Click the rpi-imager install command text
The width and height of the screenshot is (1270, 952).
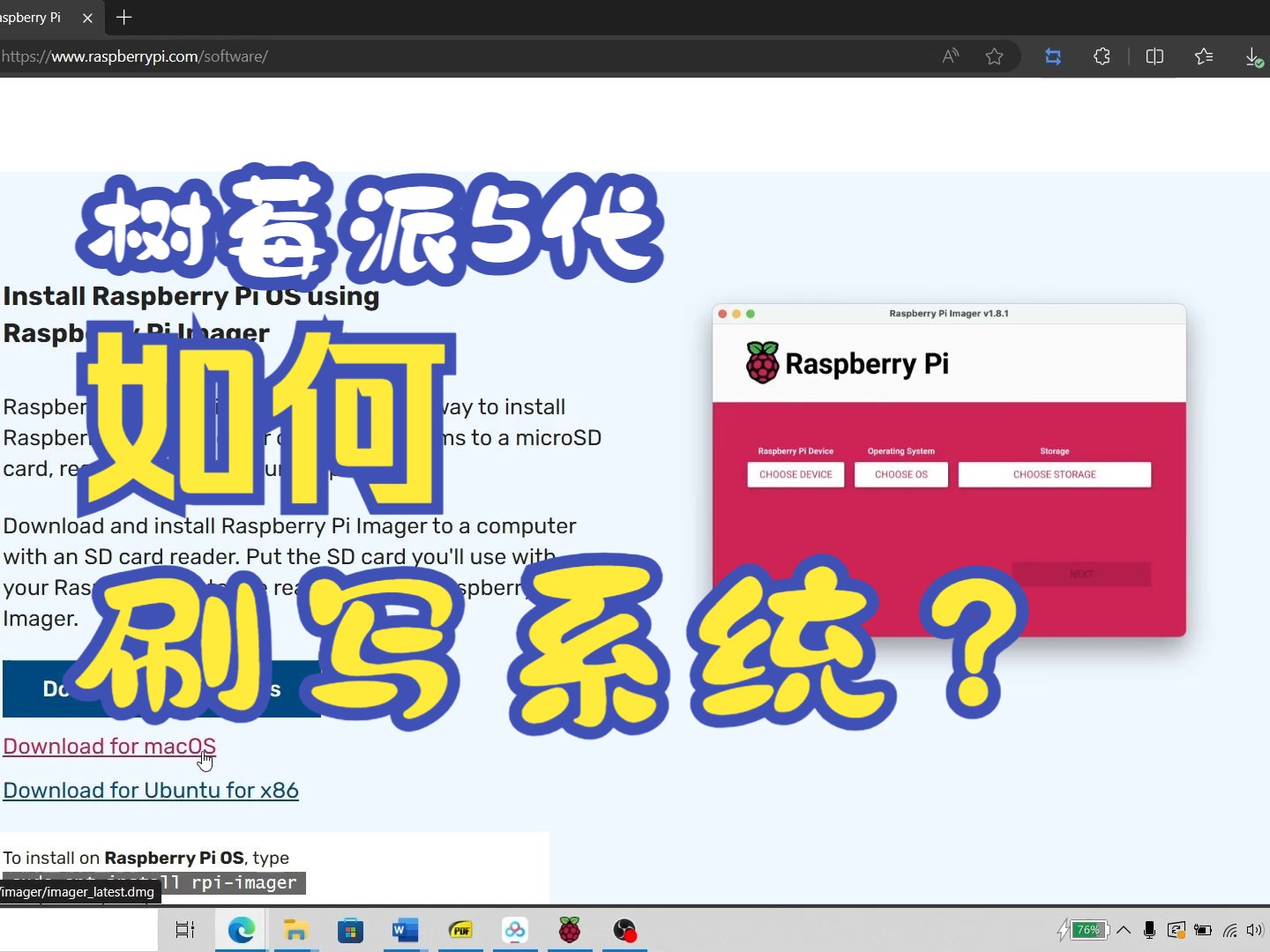click(154, 882)
